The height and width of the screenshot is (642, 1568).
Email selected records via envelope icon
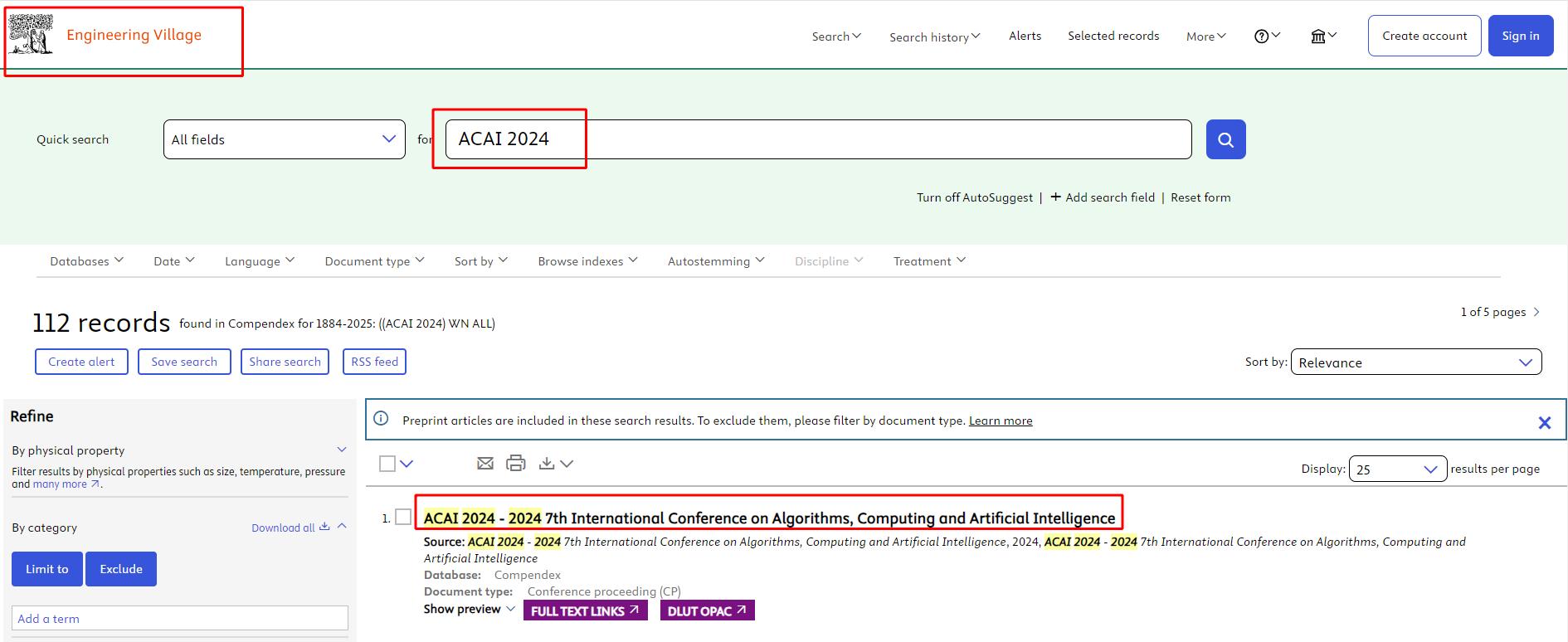[x=485, y=464]
